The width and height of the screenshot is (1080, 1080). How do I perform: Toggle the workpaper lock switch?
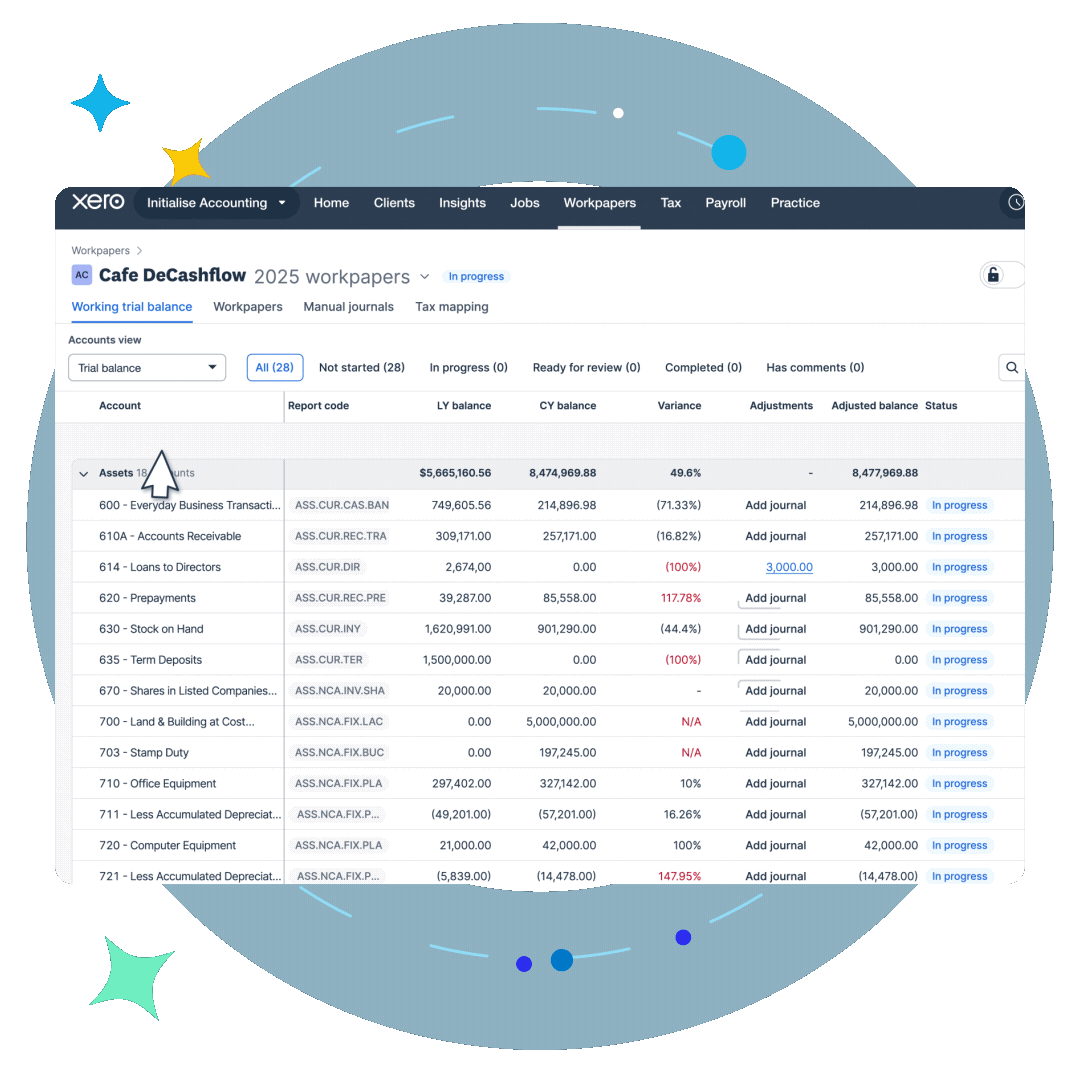click(1001, 275)
